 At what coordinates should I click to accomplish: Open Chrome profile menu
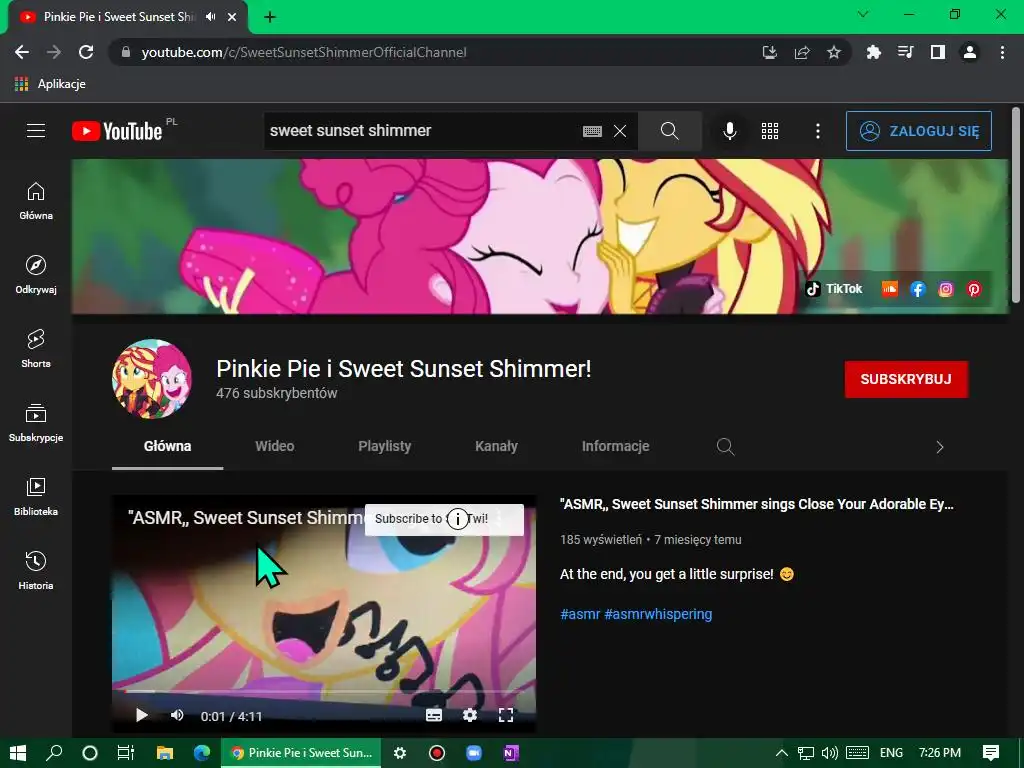[x=970, y=52]
